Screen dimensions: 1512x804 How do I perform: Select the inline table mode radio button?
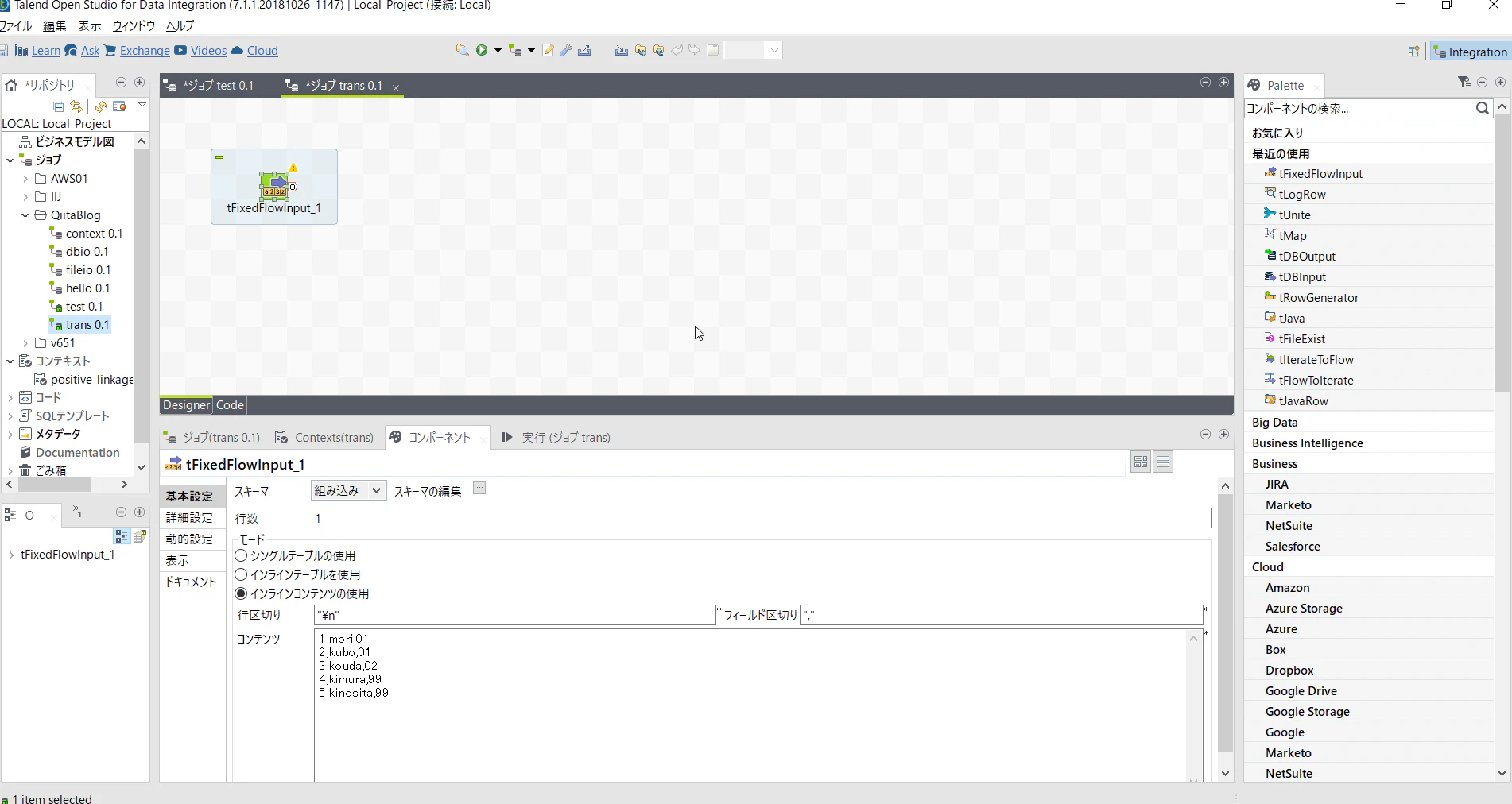[241, 574]
